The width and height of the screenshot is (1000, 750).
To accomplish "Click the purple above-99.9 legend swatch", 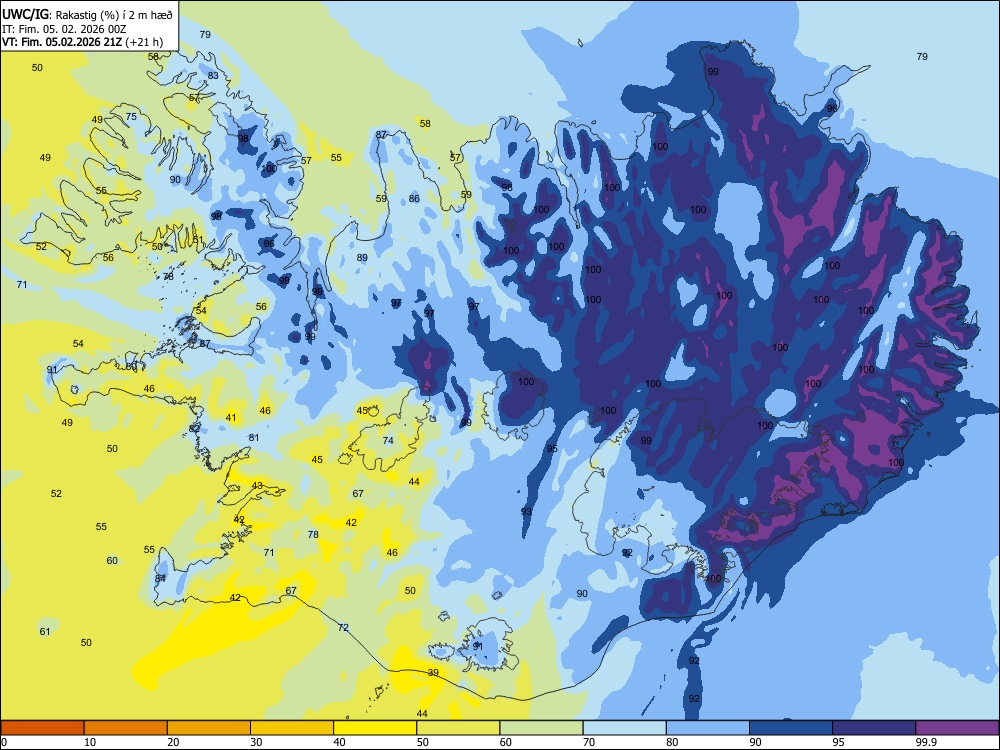I will pyautogui.click(x=957, y=728).
